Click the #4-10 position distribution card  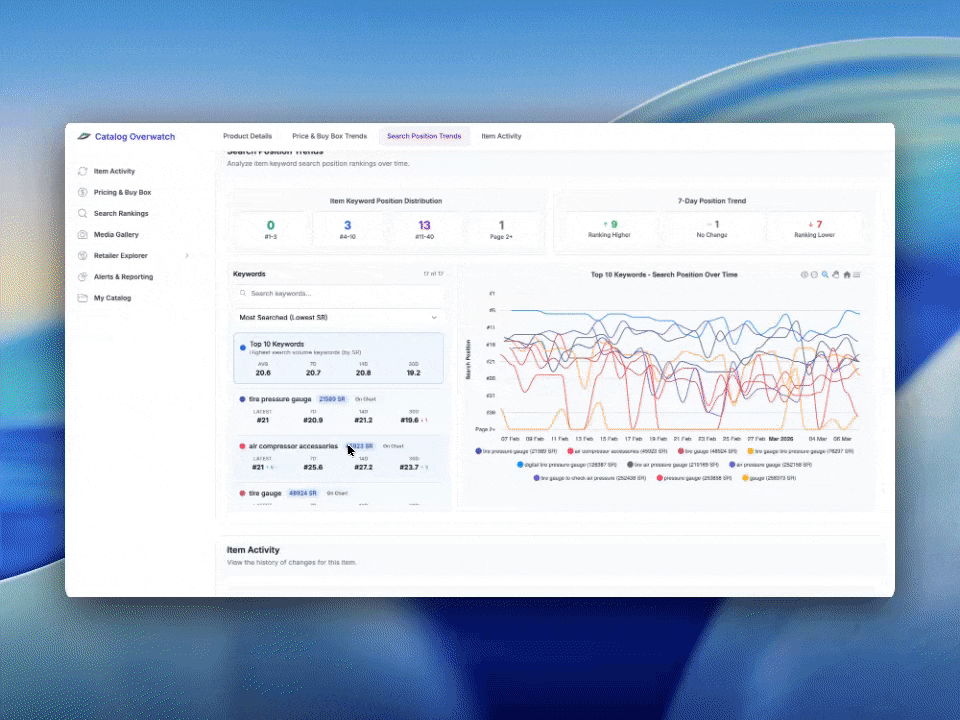point(347,229)
